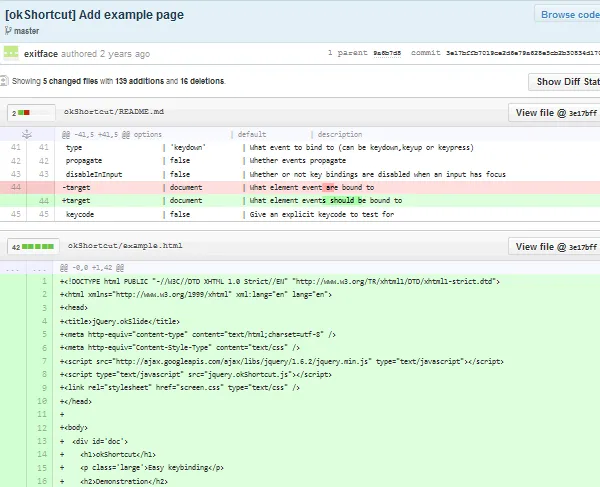Click the README.md diffstat color blocks
The width and height of the screenshot is (600, 487).
(24, 113)
